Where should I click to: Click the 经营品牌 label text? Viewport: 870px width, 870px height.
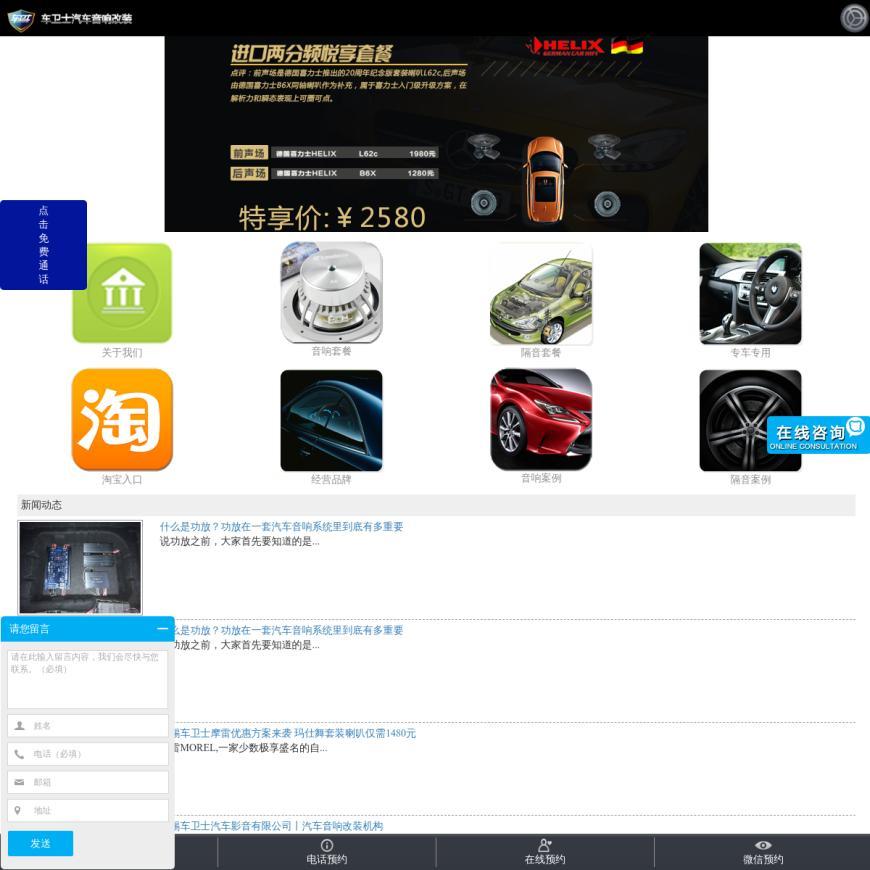[331, 479]
